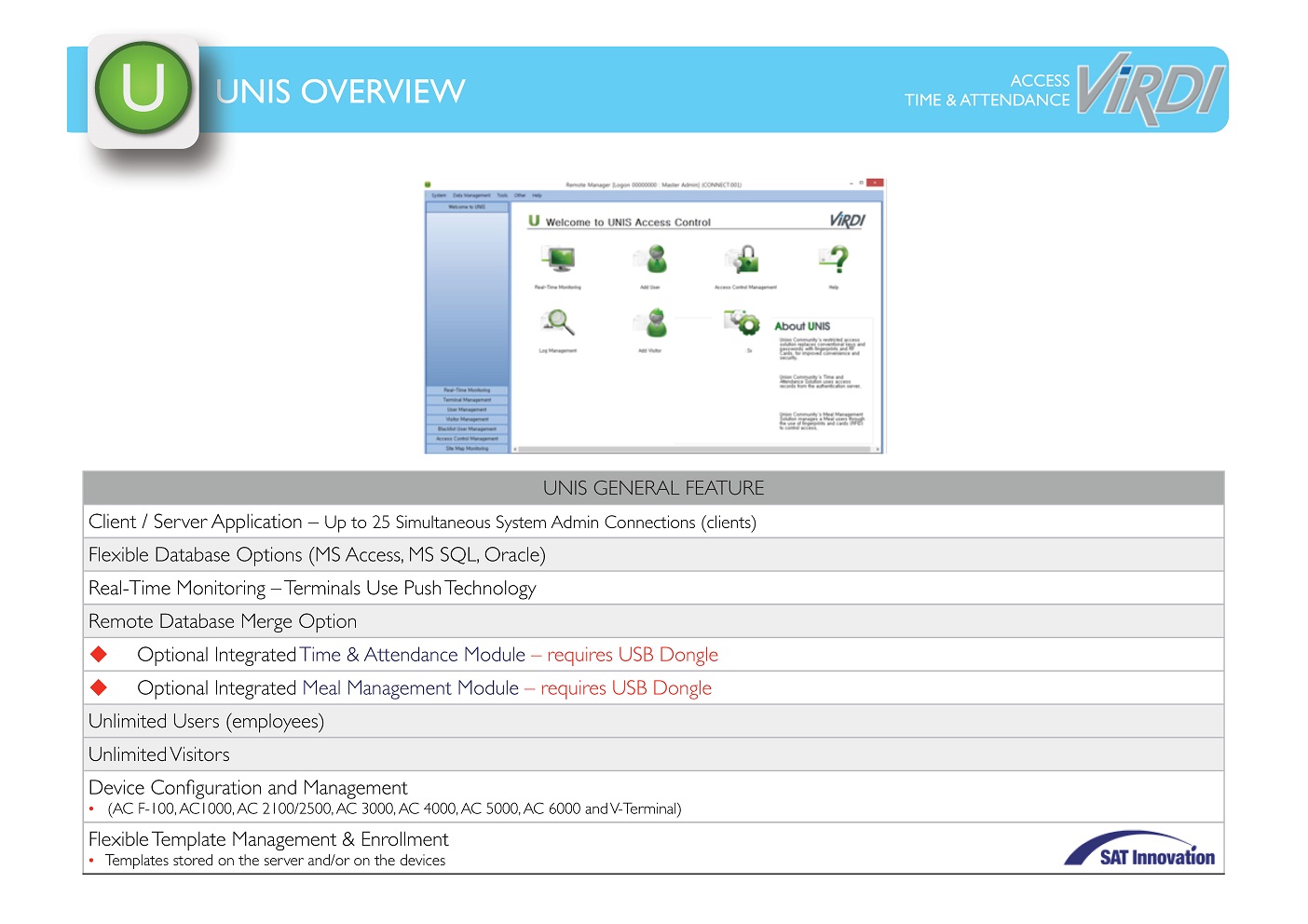Open the System menu
1308x924 pixels.
439,196
